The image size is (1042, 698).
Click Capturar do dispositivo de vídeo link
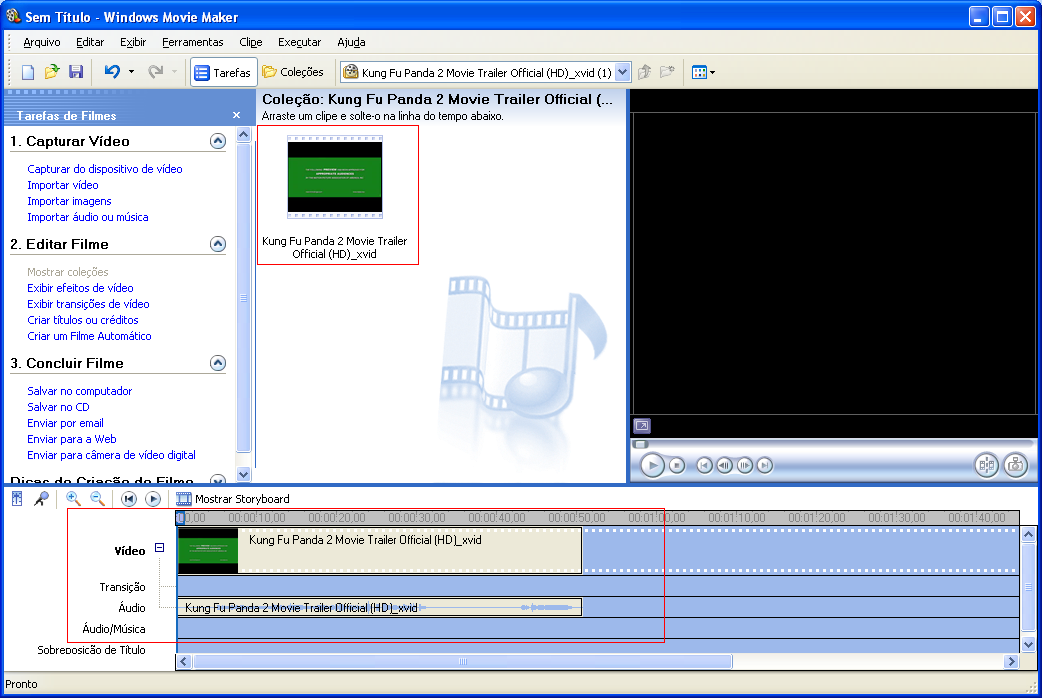click(105, 169)
